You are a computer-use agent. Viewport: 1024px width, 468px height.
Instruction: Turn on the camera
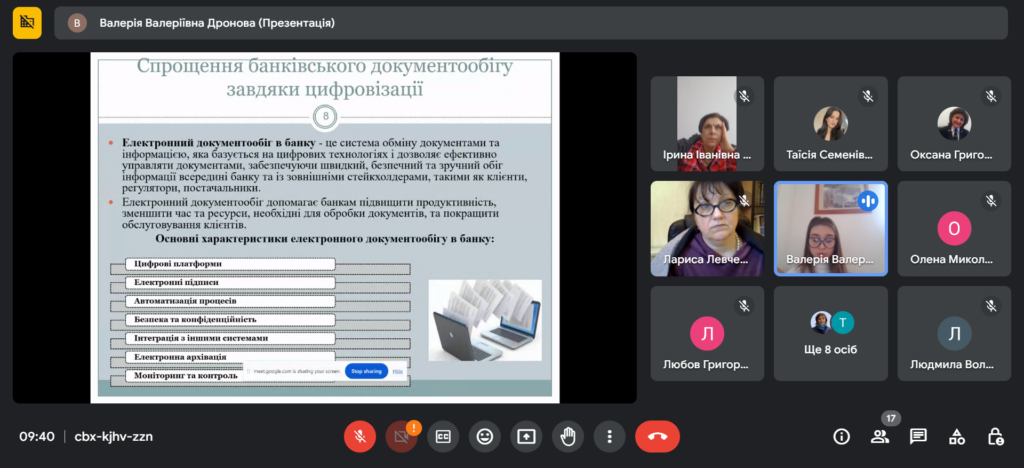tap(401, 436)
